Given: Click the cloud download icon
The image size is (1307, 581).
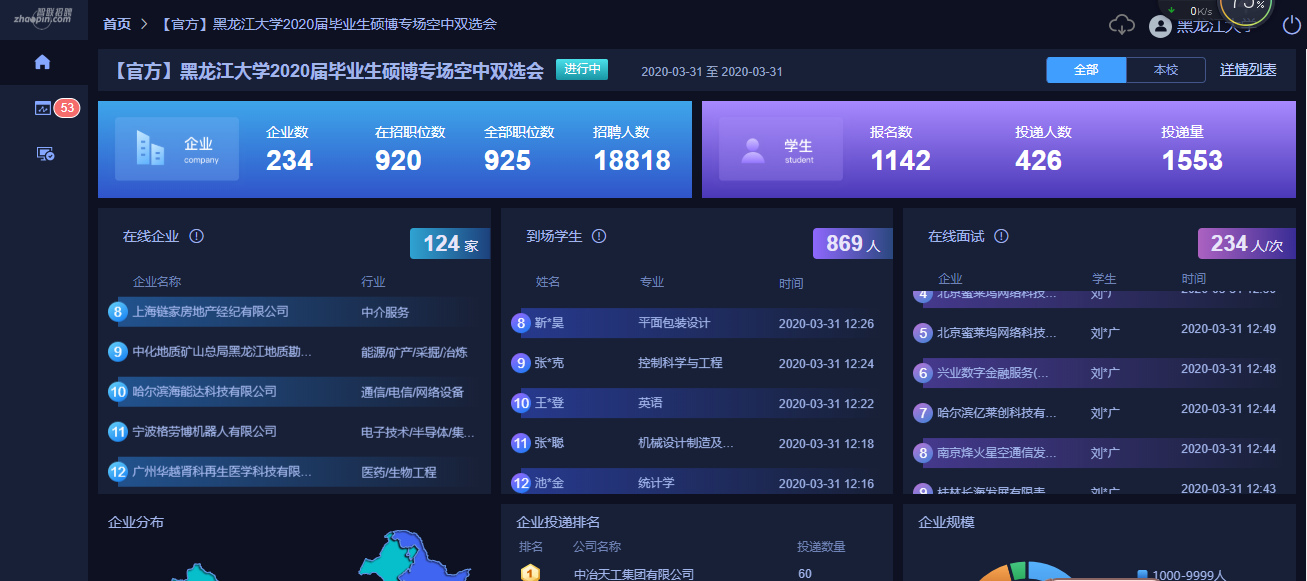Looking at the screenshot, I should point(1122,25).
